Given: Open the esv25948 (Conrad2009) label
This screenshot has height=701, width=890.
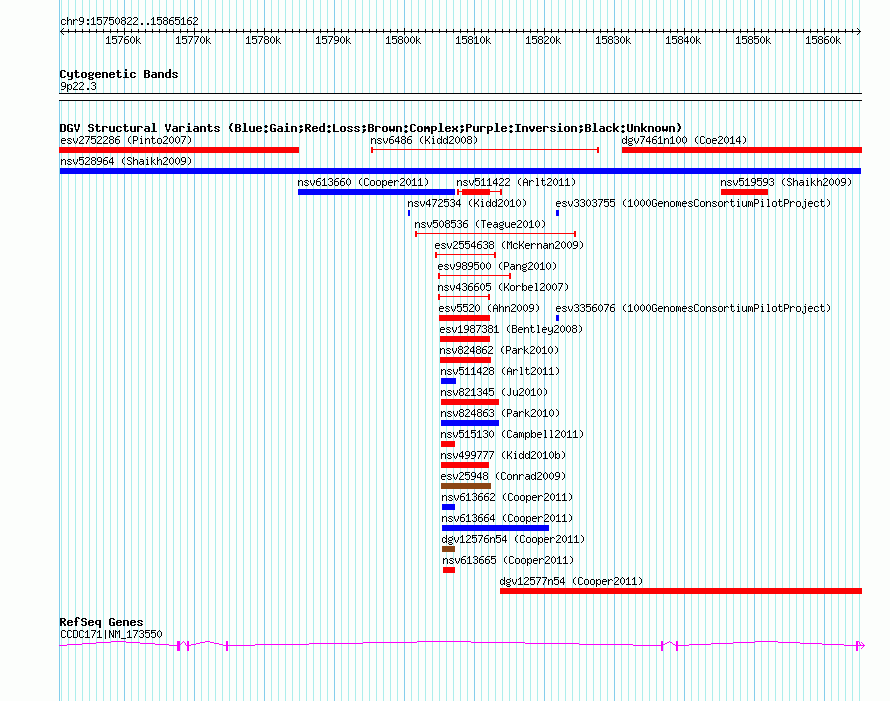Looking at the screenshot, I should coord(503,476).
